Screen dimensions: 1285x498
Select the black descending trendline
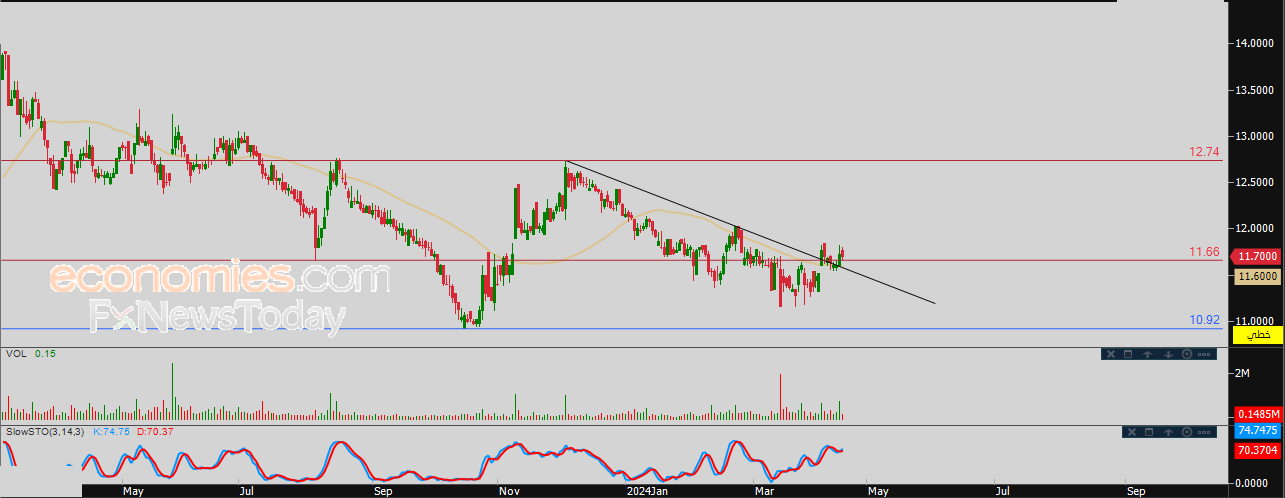coord(750,234)
